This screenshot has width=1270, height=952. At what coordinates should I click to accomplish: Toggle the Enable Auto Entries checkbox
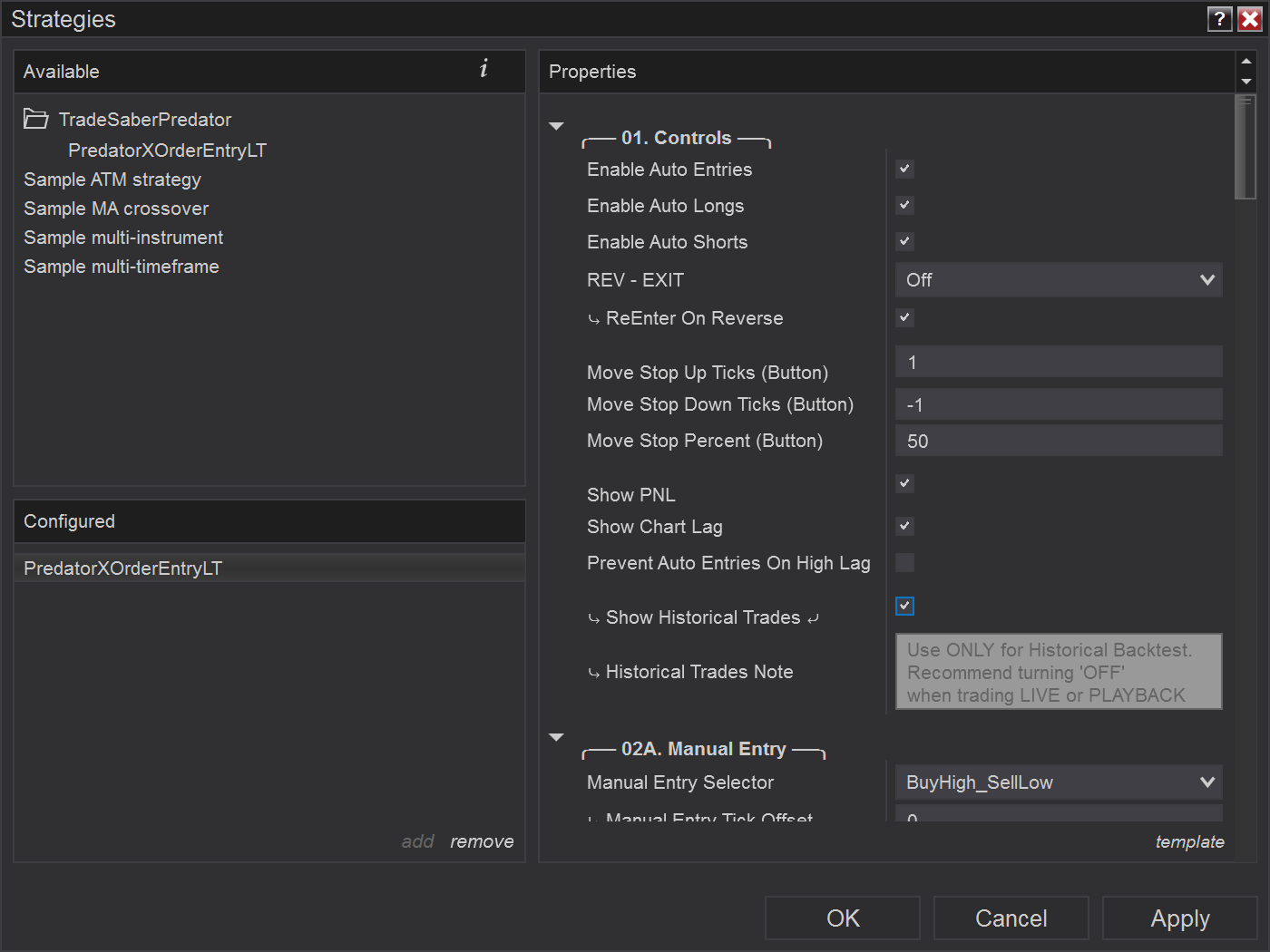click(x=904, y=169)
